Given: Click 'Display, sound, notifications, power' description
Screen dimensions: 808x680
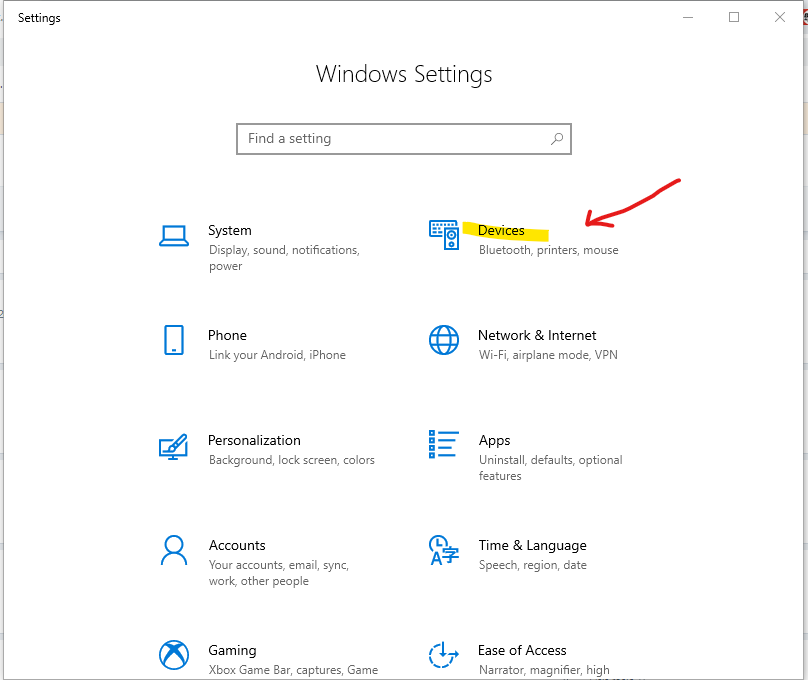Looking at the screenshot, I should (x=284, y=258).
